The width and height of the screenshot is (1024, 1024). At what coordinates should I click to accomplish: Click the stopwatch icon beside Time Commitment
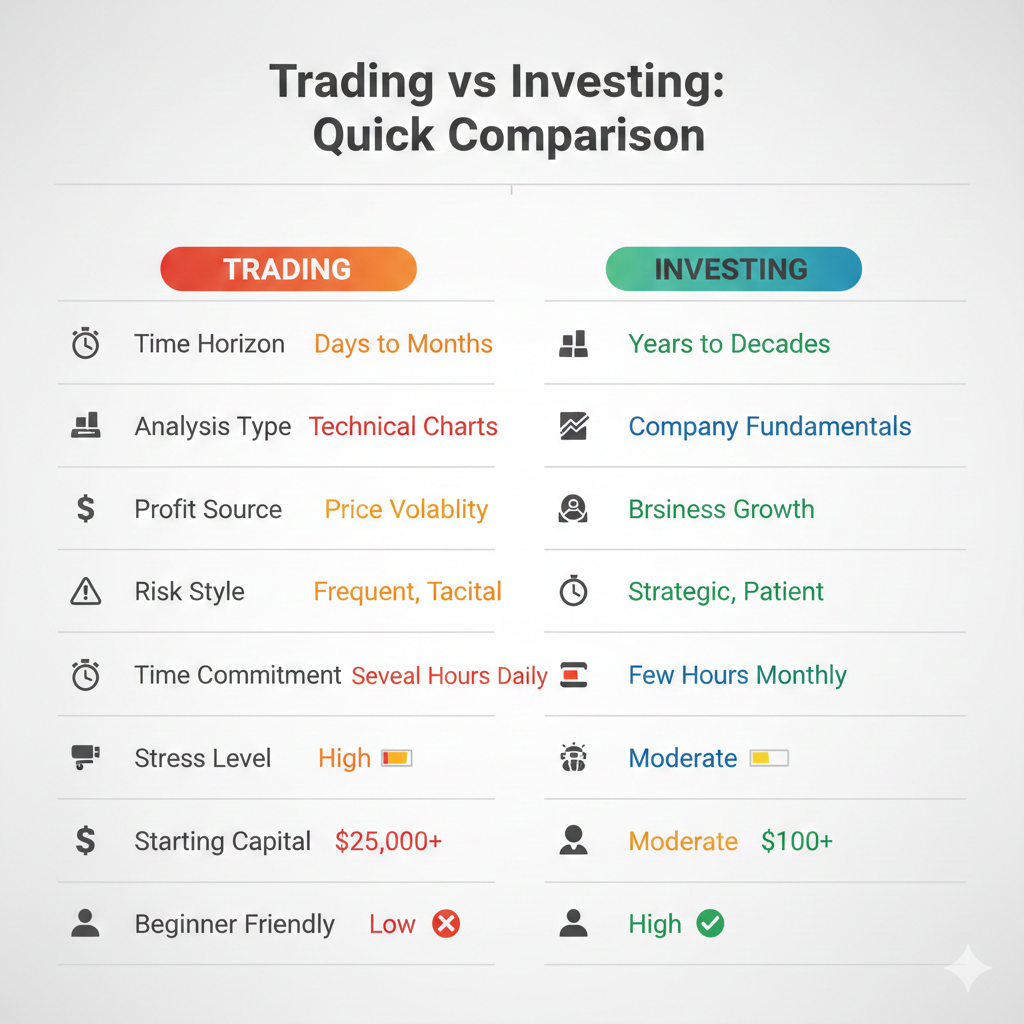coord(86,676)
